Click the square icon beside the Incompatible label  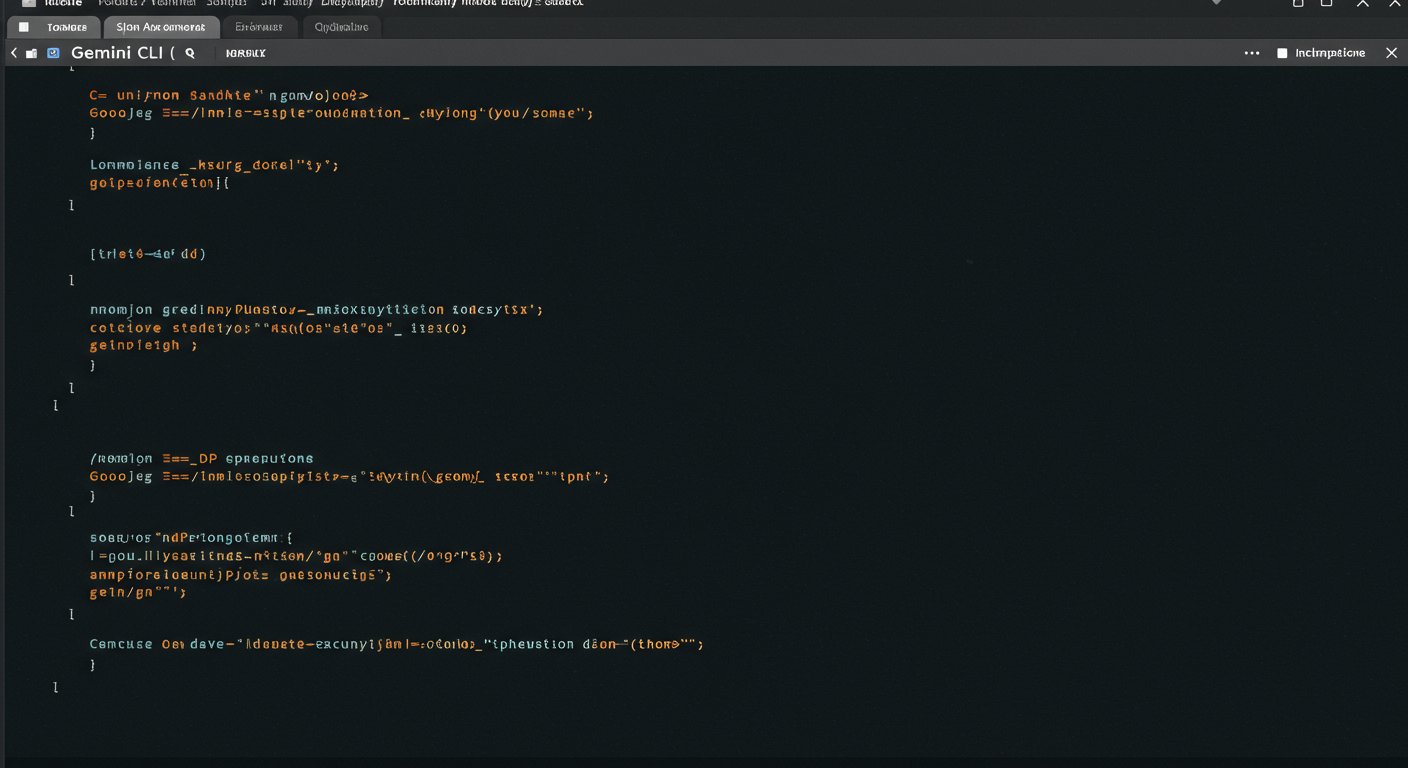click(x=1283, y=52)
